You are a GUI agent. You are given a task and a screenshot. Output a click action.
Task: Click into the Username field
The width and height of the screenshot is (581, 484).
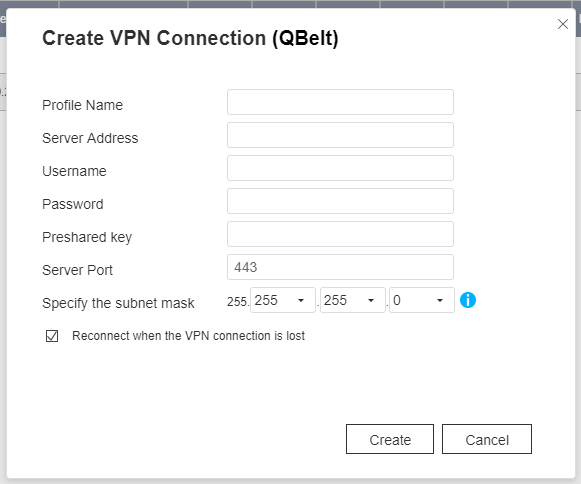click(x=340, y=168)
